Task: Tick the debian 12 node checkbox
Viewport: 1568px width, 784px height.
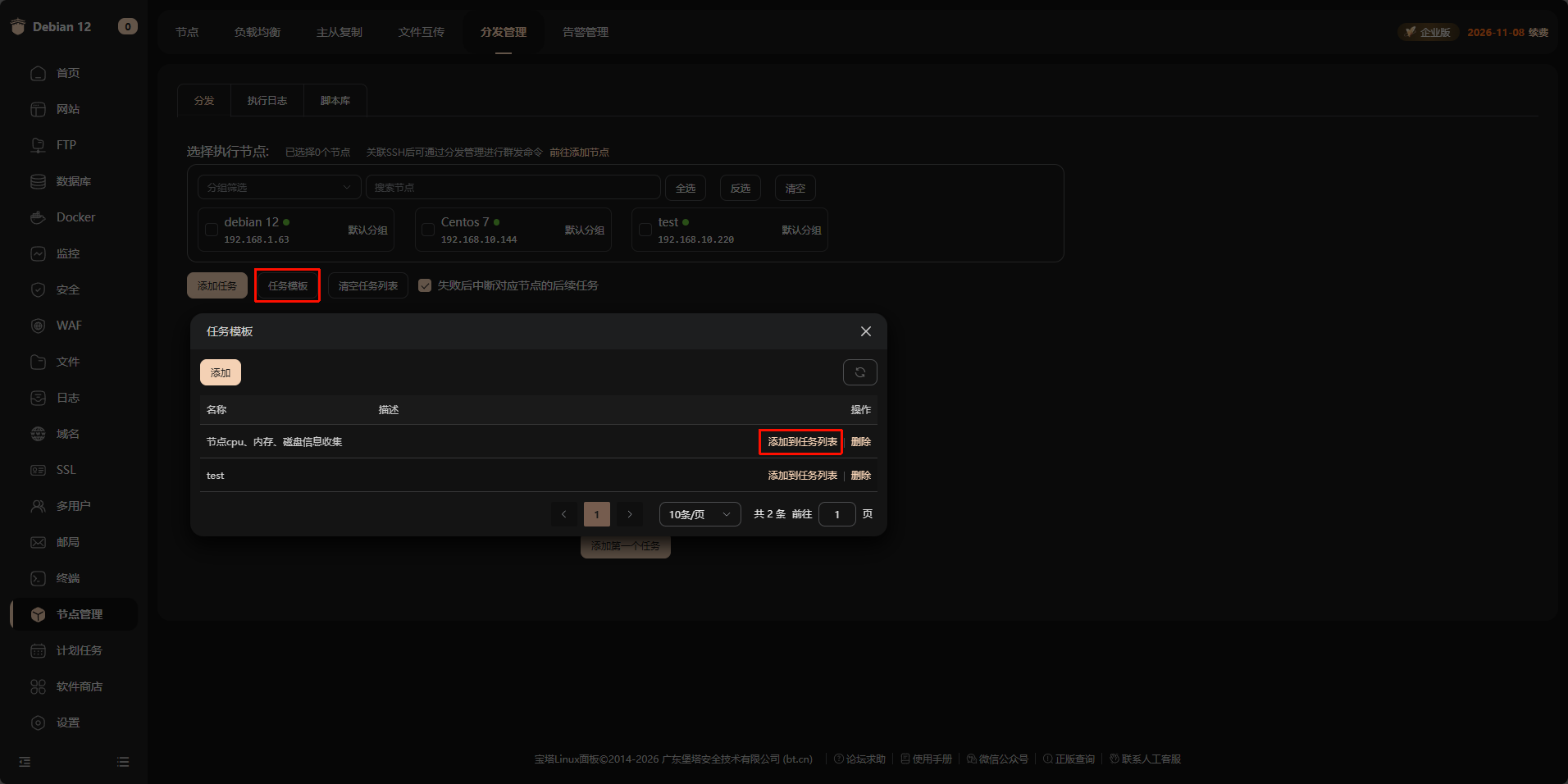Action: click(212, 230)
